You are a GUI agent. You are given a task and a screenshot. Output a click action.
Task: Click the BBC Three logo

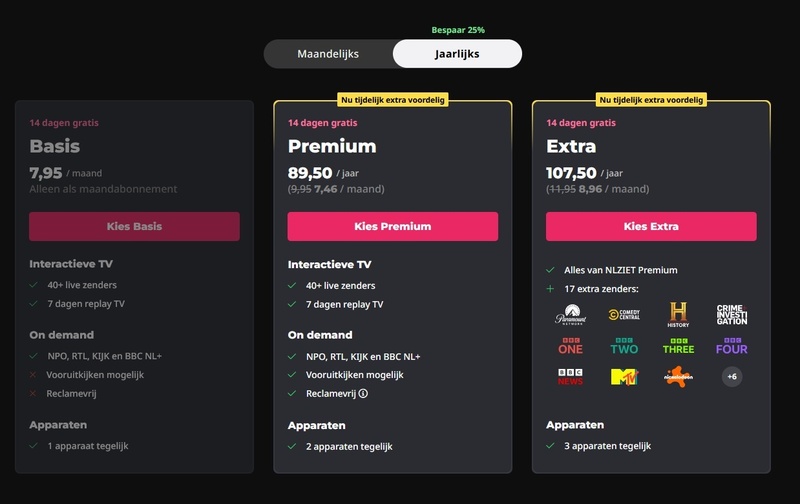coord(678,346)
